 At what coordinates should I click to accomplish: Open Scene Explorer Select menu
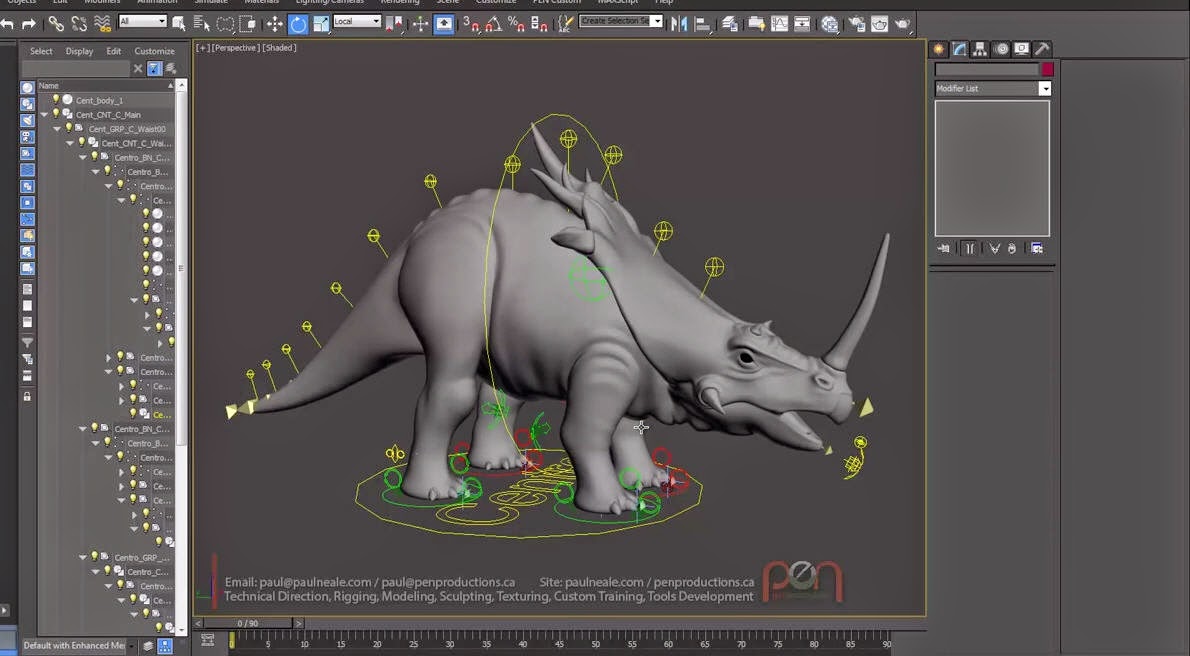click(x=41, y=51)
